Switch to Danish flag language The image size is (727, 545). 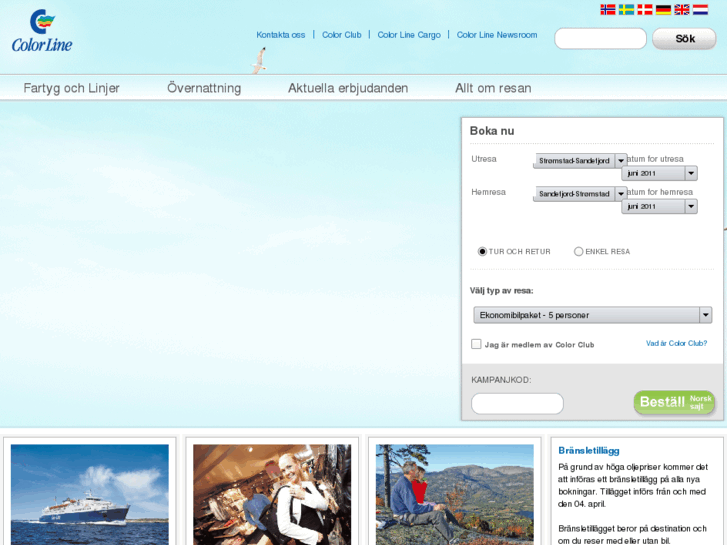coord(644,9)
